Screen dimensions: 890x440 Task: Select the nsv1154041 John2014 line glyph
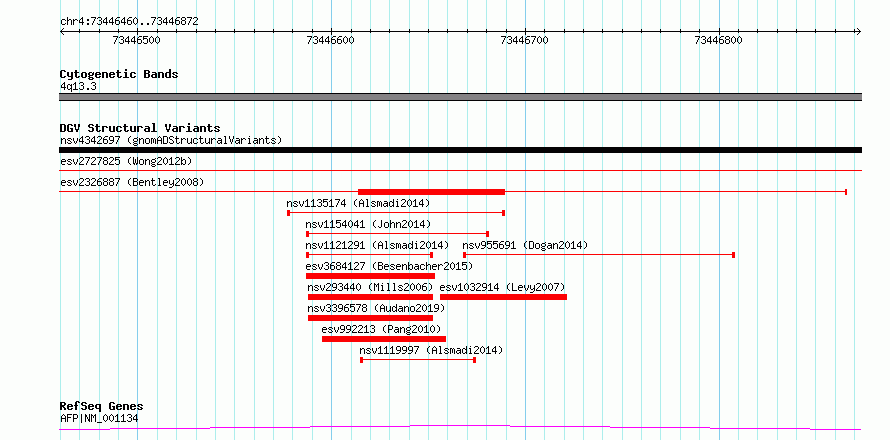pyautogui.click(x=397, y=233)
